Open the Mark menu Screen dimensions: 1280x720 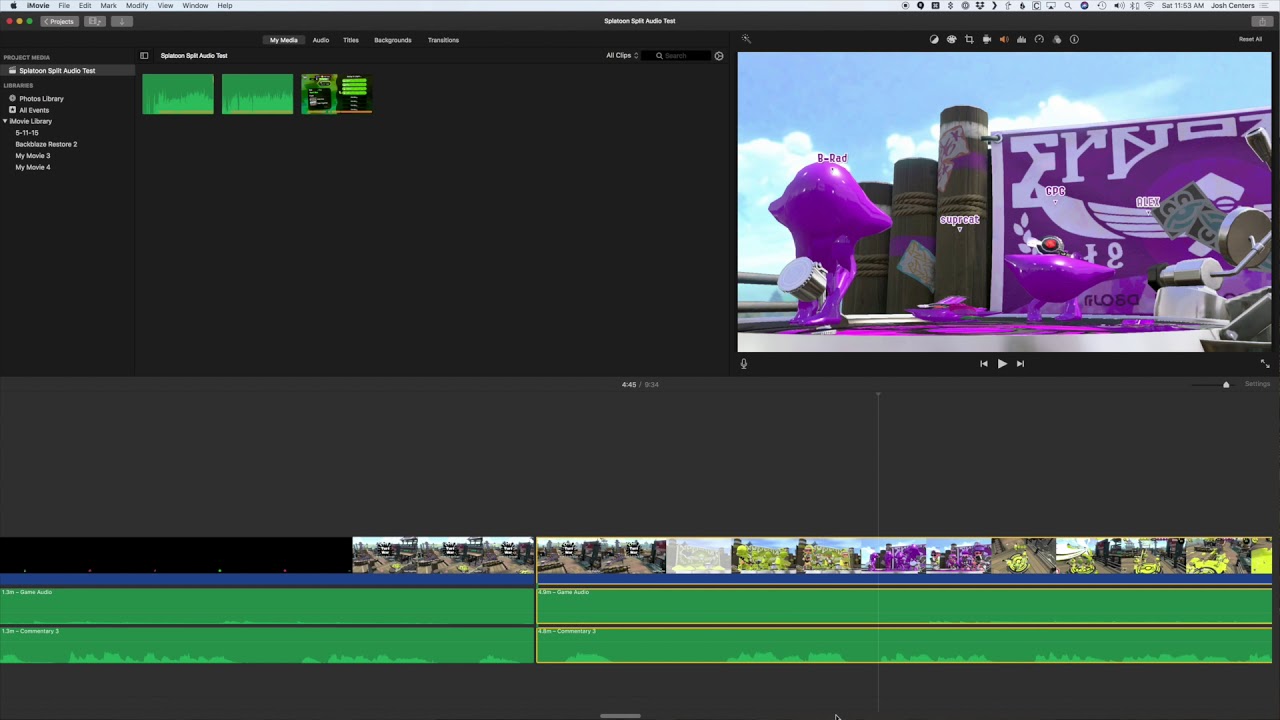pos(108,6)
